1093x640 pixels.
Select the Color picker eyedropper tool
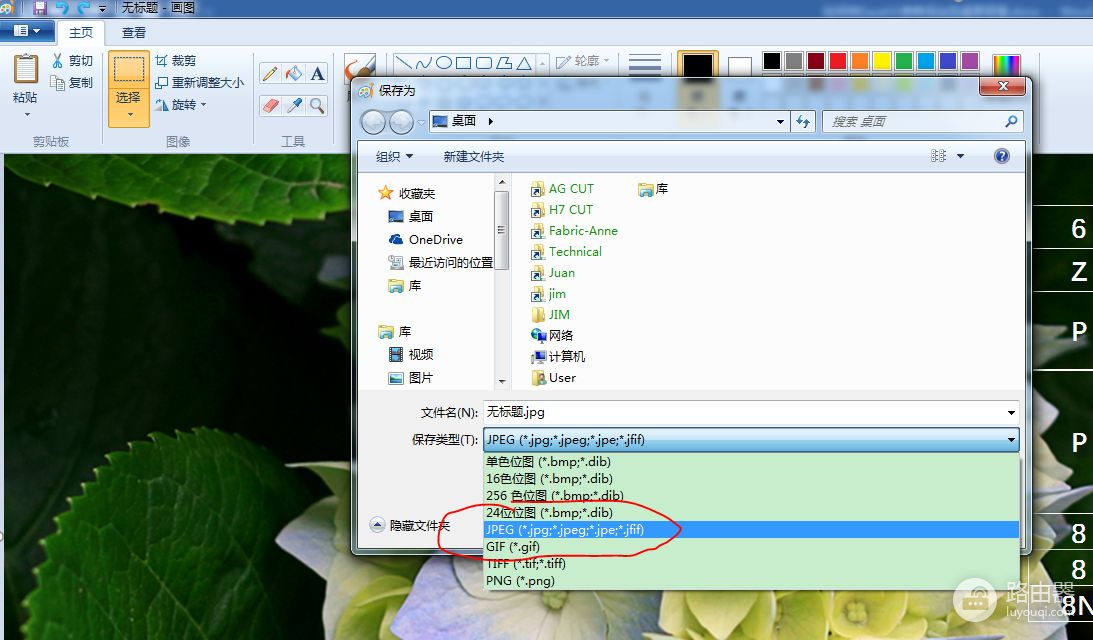coord(294,105)
